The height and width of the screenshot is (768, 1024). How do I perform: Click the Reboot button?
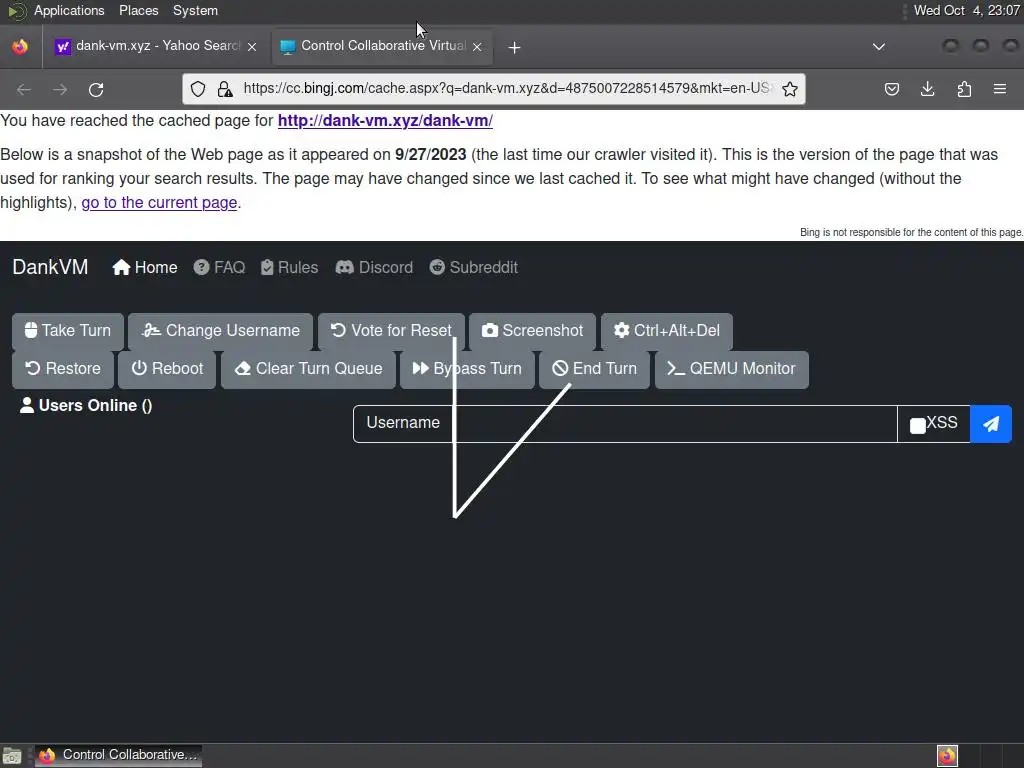point(167,368)
